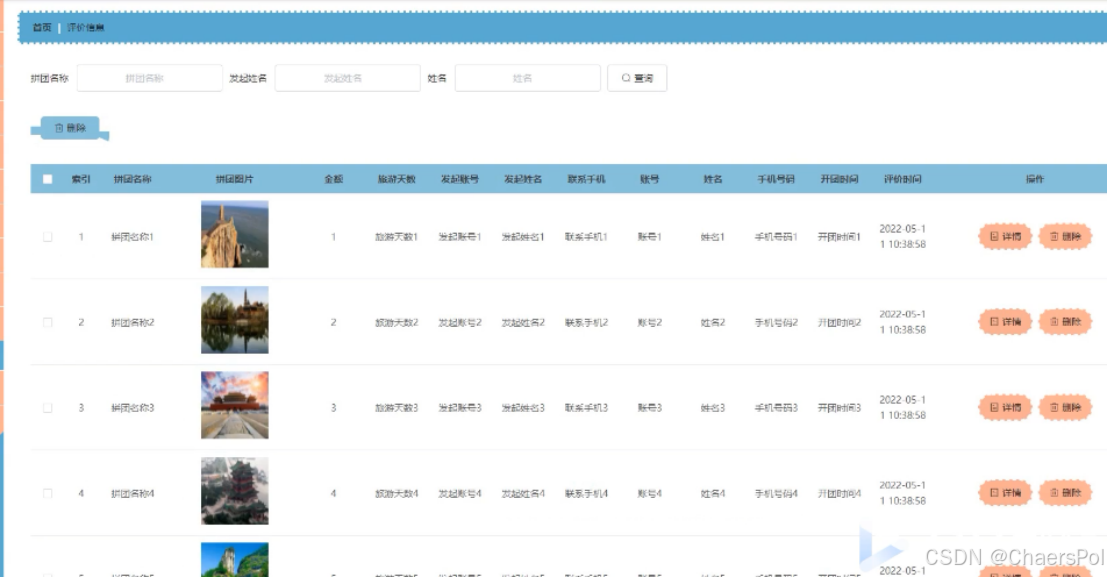
Task: Focus the 拼团名称 search input
Action: (x=150, y=78)
